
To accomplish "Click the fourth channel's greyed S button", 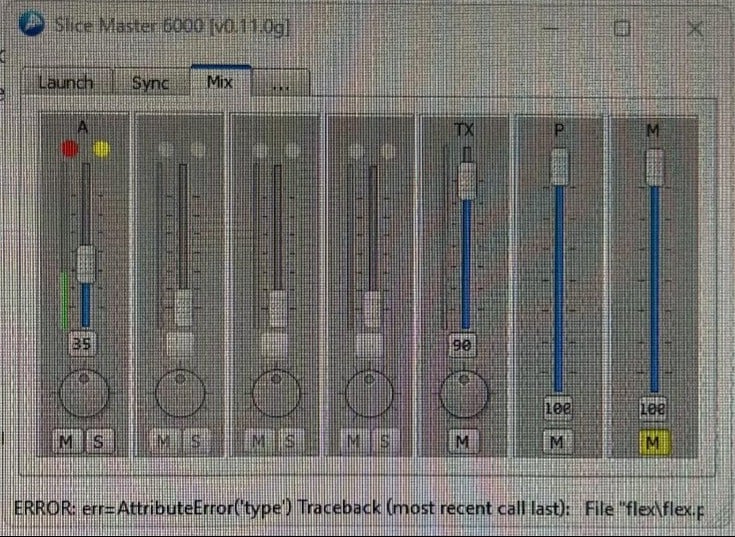I will coord(384,441).
